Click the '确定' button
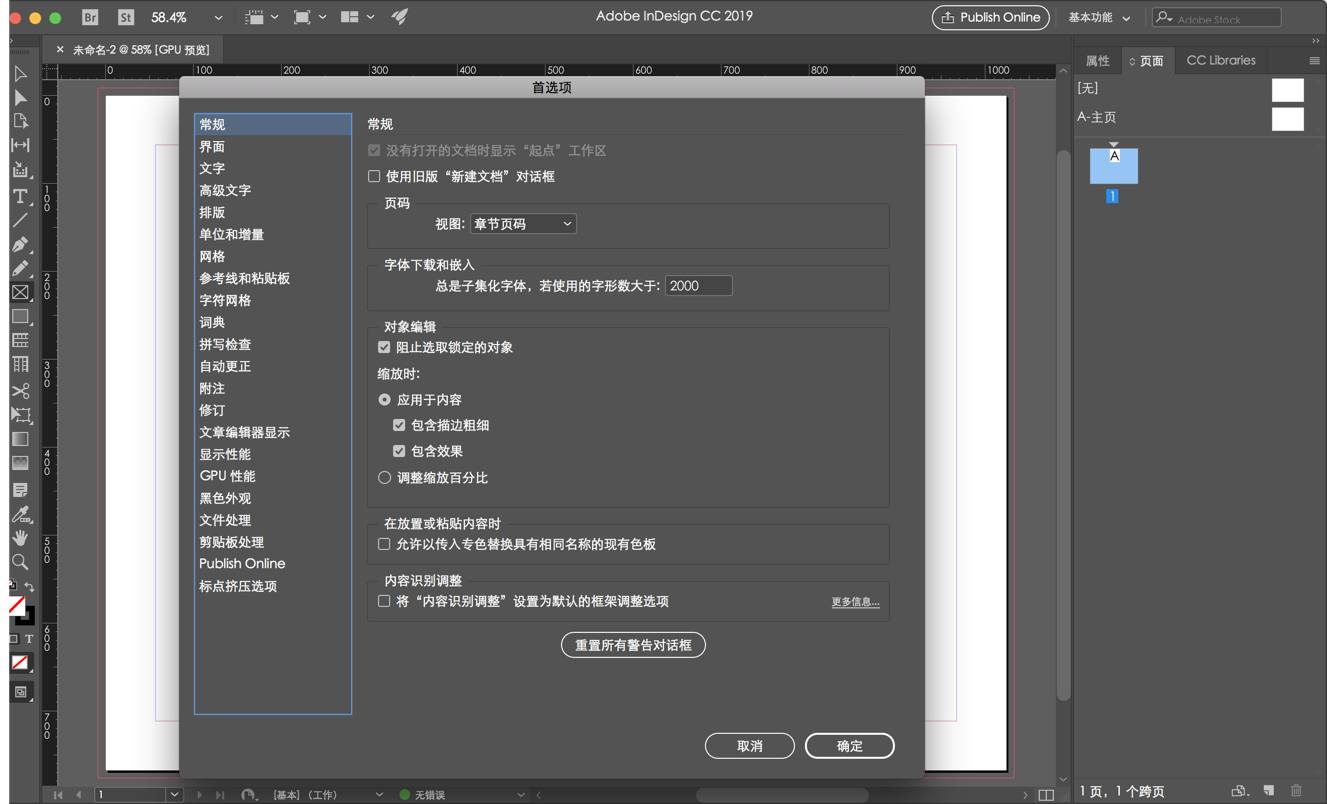Viewport: 1327px width, 804px height. tap(850, 746)
